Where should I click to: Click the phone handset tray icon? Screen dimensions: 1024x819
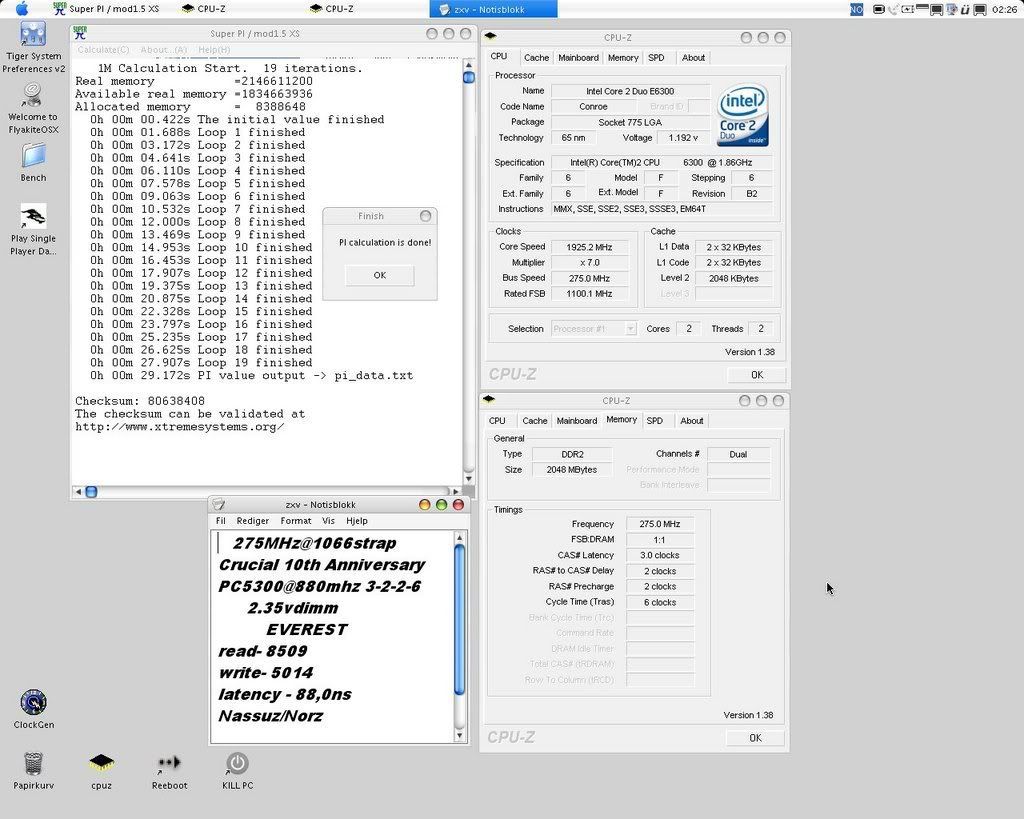[x=893, y=9]
